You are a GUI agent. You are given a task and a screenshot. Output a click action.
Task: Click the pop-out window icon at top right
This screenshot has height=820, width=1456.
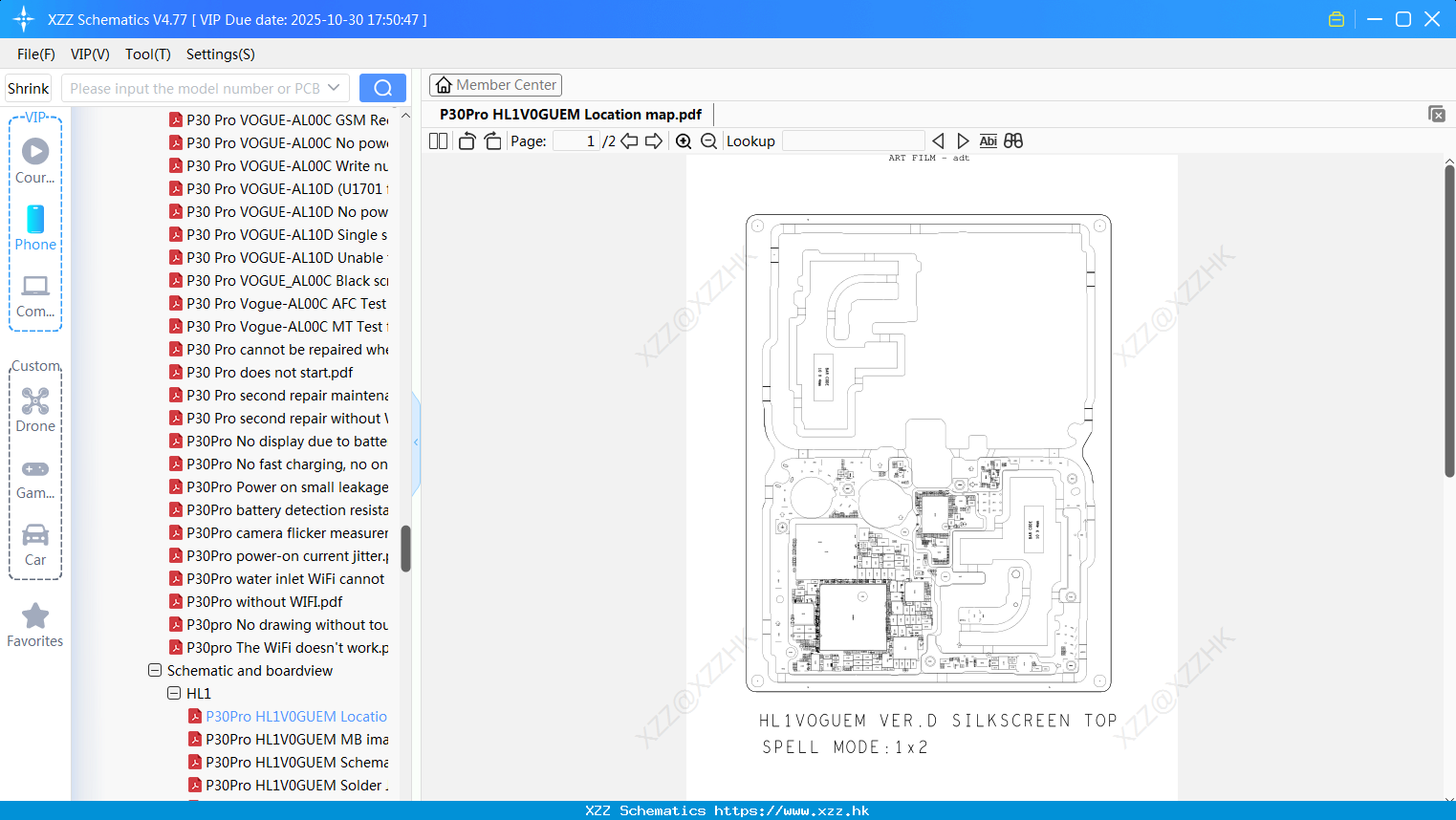[1437, 114]
